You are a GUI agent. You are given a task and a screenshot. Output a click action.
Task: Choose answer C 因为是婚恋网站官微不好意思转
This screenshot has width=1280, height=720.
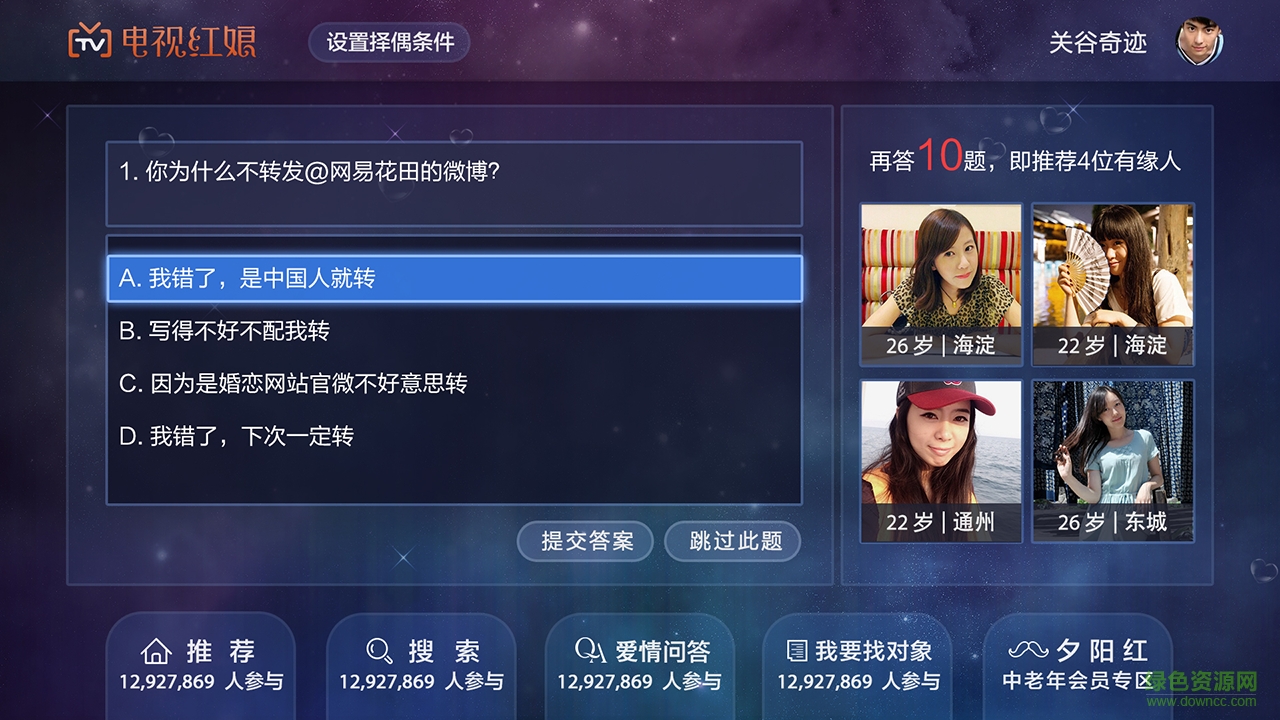coord(455,383)
